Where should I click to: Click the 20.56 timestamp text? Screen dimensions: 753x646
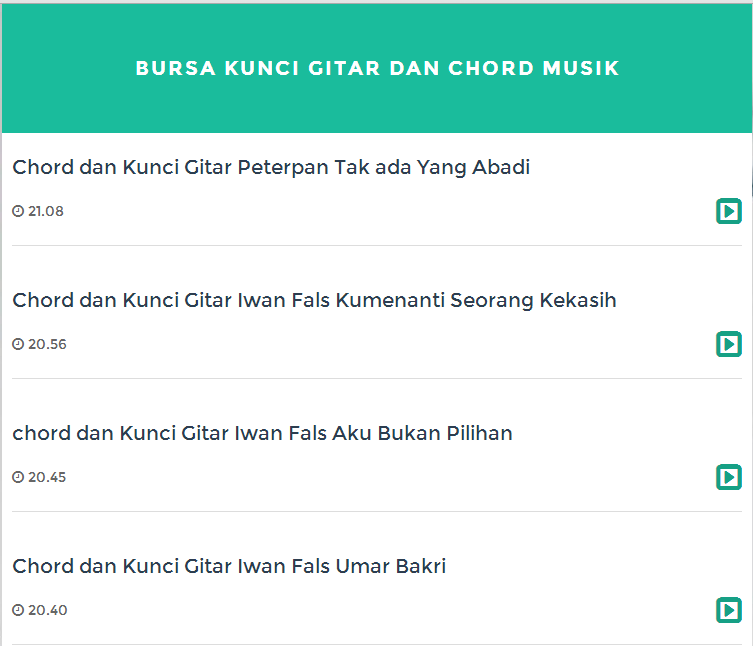click(x=47, y=344)
